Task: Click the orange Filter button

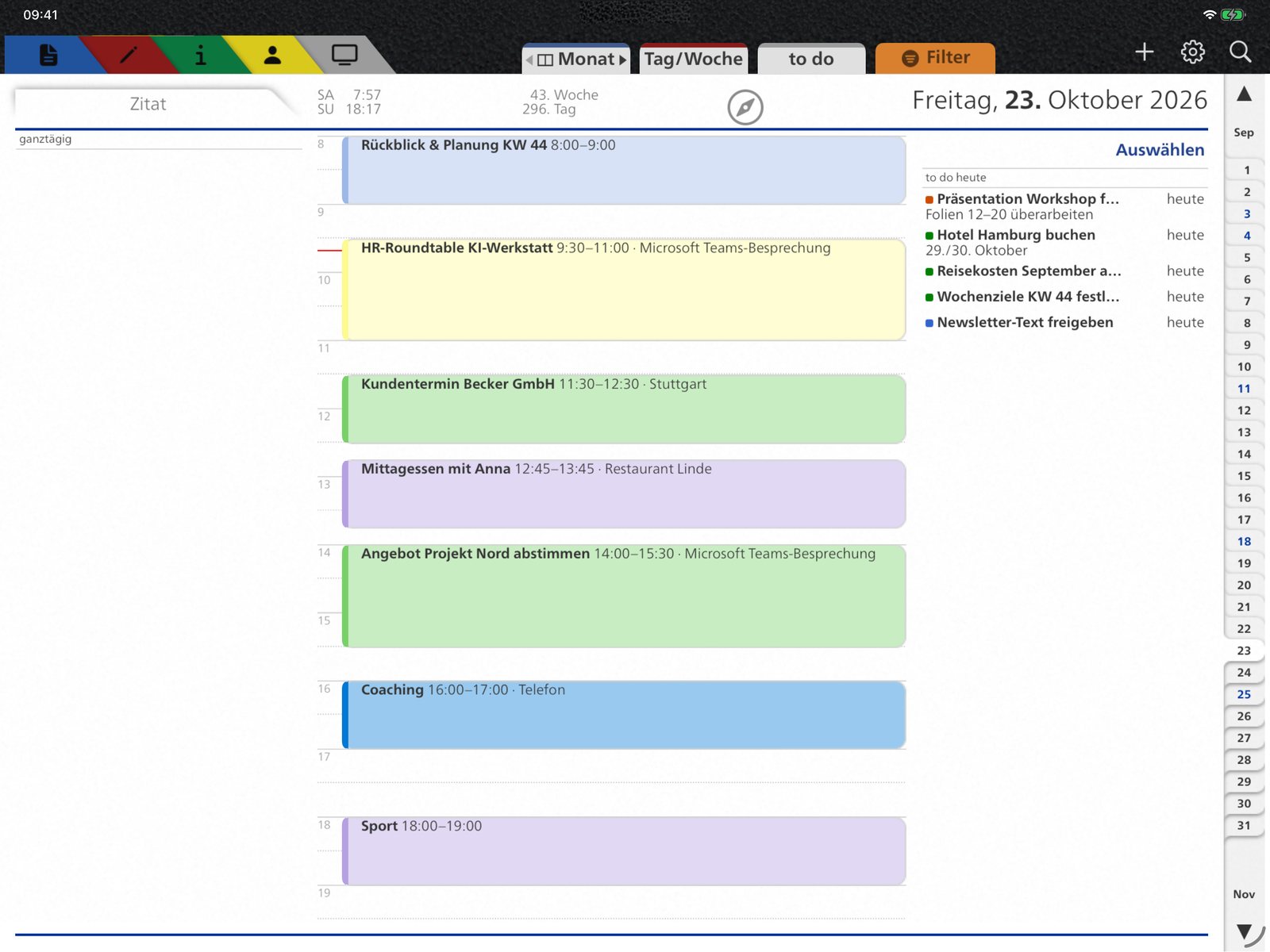Action: pos(935,58)
